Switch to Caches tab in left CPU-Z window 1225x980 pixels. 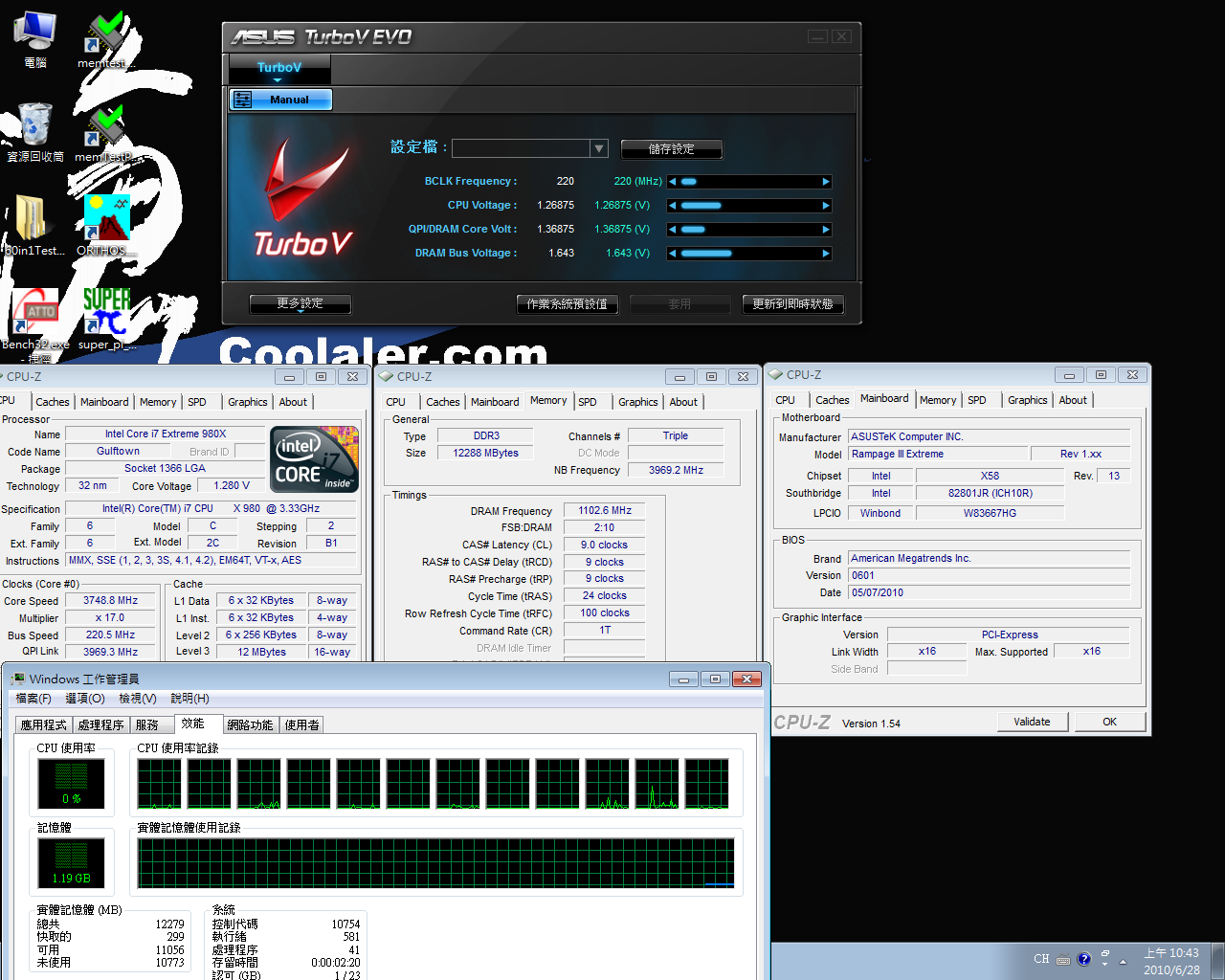pyautogui.click(x=53, y=402)
